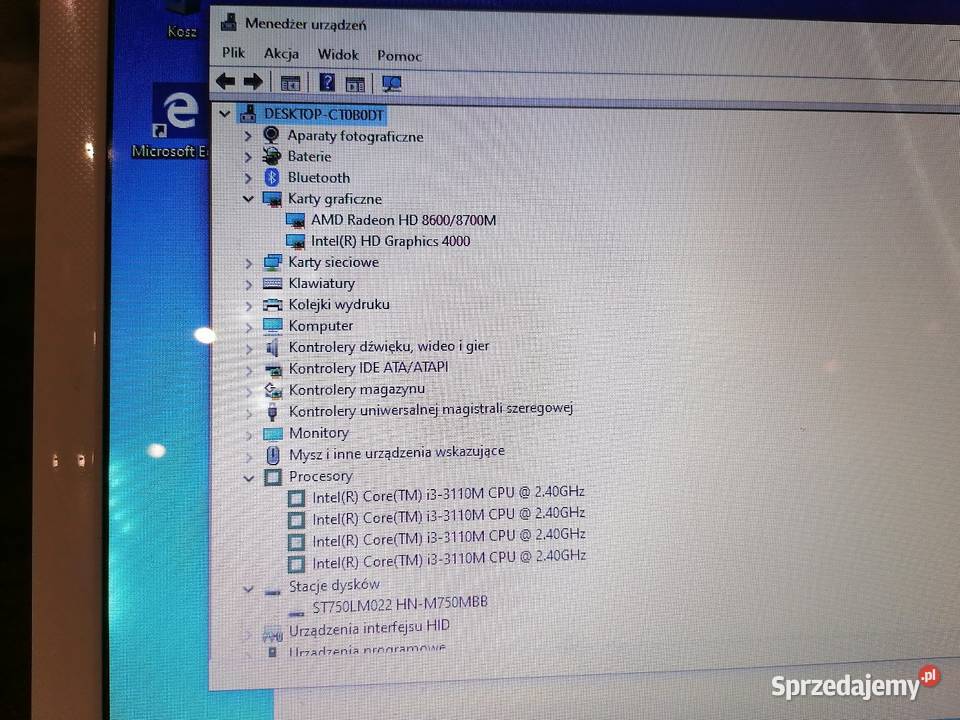
Task: Click the mouse icon of Mysz i inne urządzenia
Action: (273, 455)
